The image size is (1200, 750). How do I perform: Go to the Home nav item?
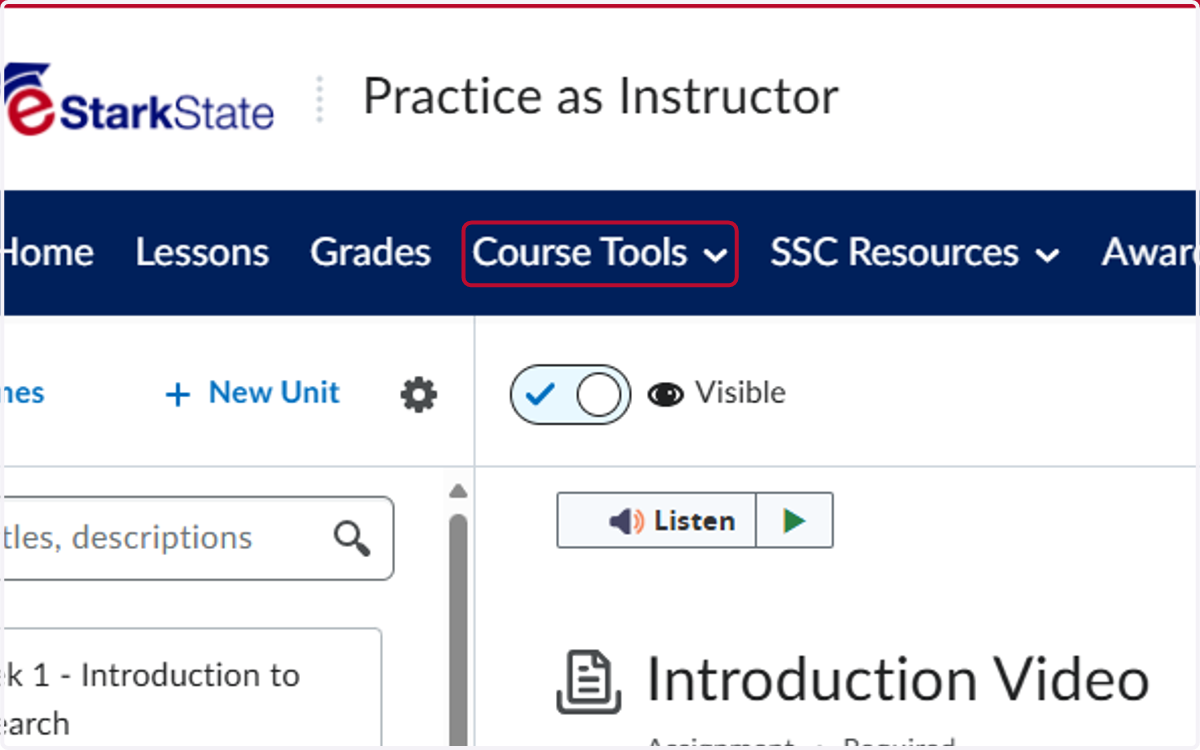48,253
